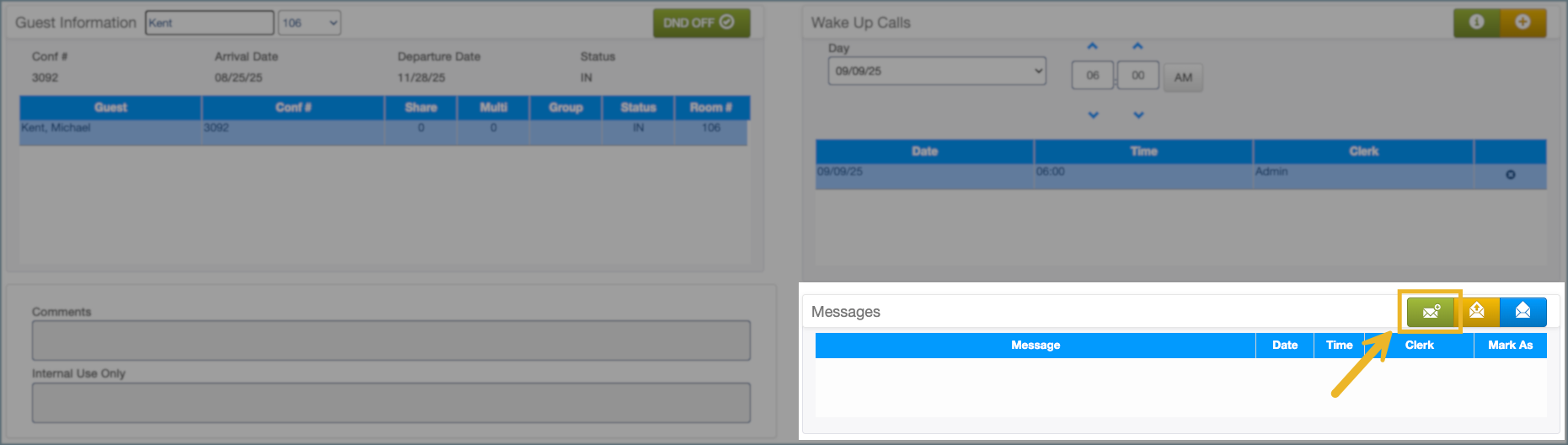Click the Message column header
This screenshot has height=445, width=1568.
point(1036,346)
